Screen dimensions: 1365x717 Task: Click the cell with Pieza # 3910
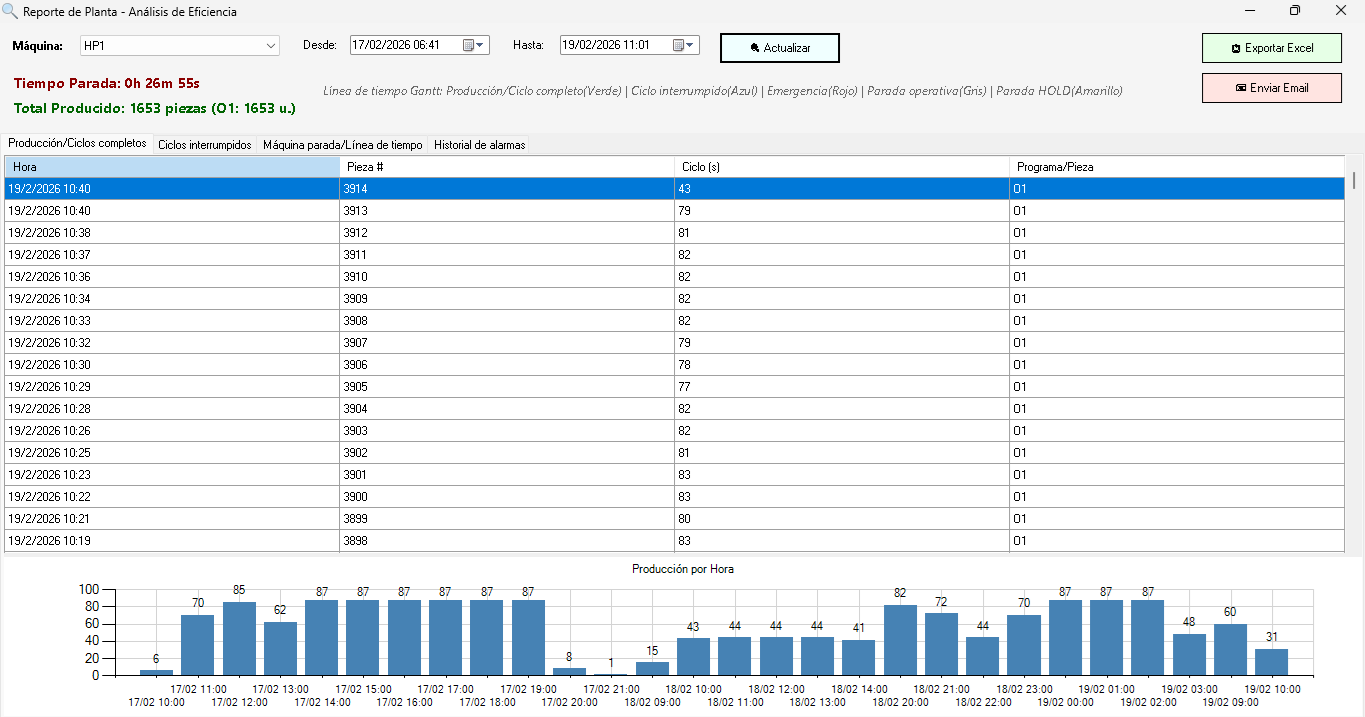(x=507, y=277)
